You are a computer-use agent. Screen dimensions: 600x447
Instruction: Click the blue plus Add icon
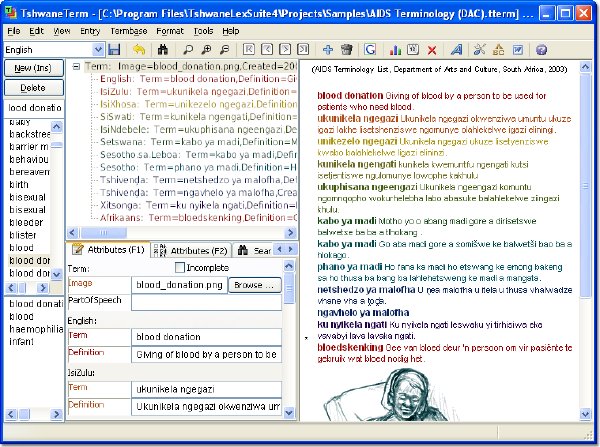328,50
